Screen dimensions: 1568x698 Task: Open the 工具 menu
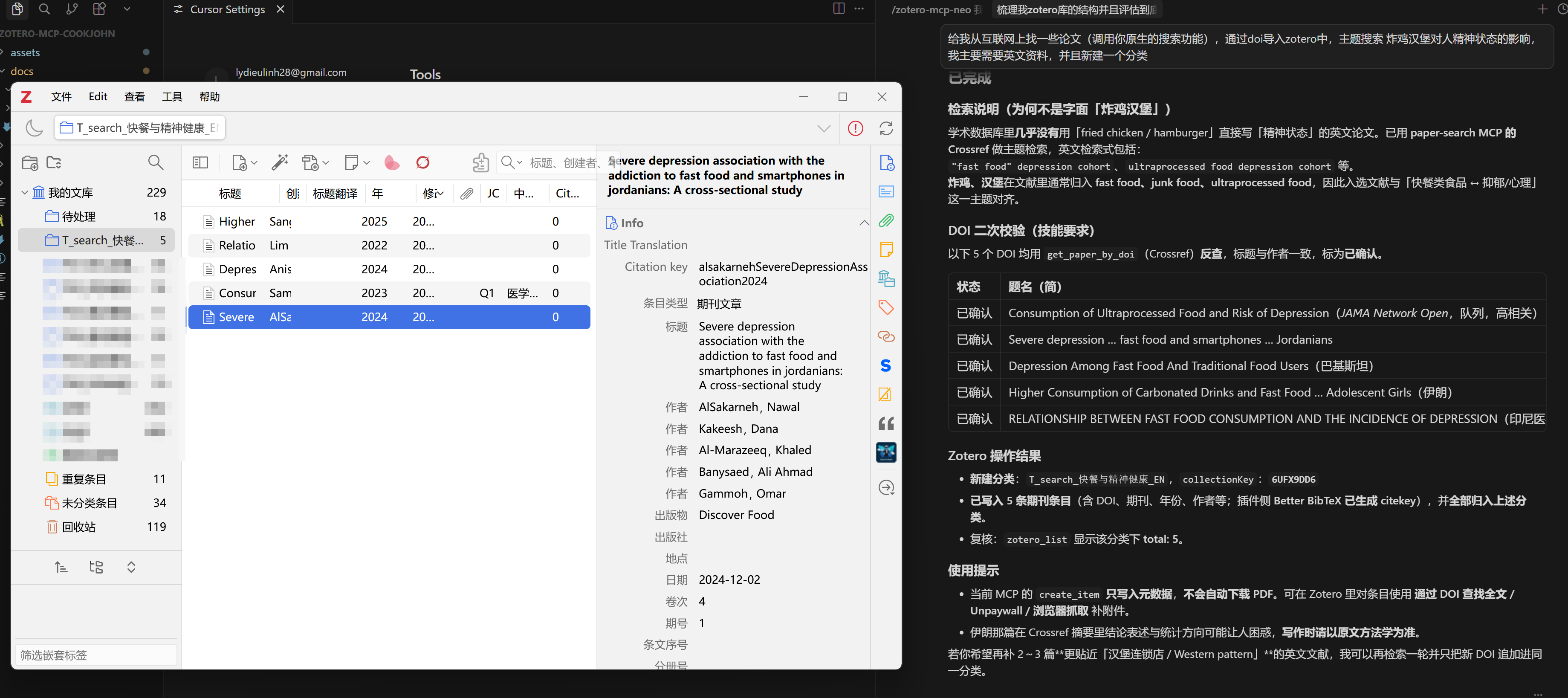[172, 97]
